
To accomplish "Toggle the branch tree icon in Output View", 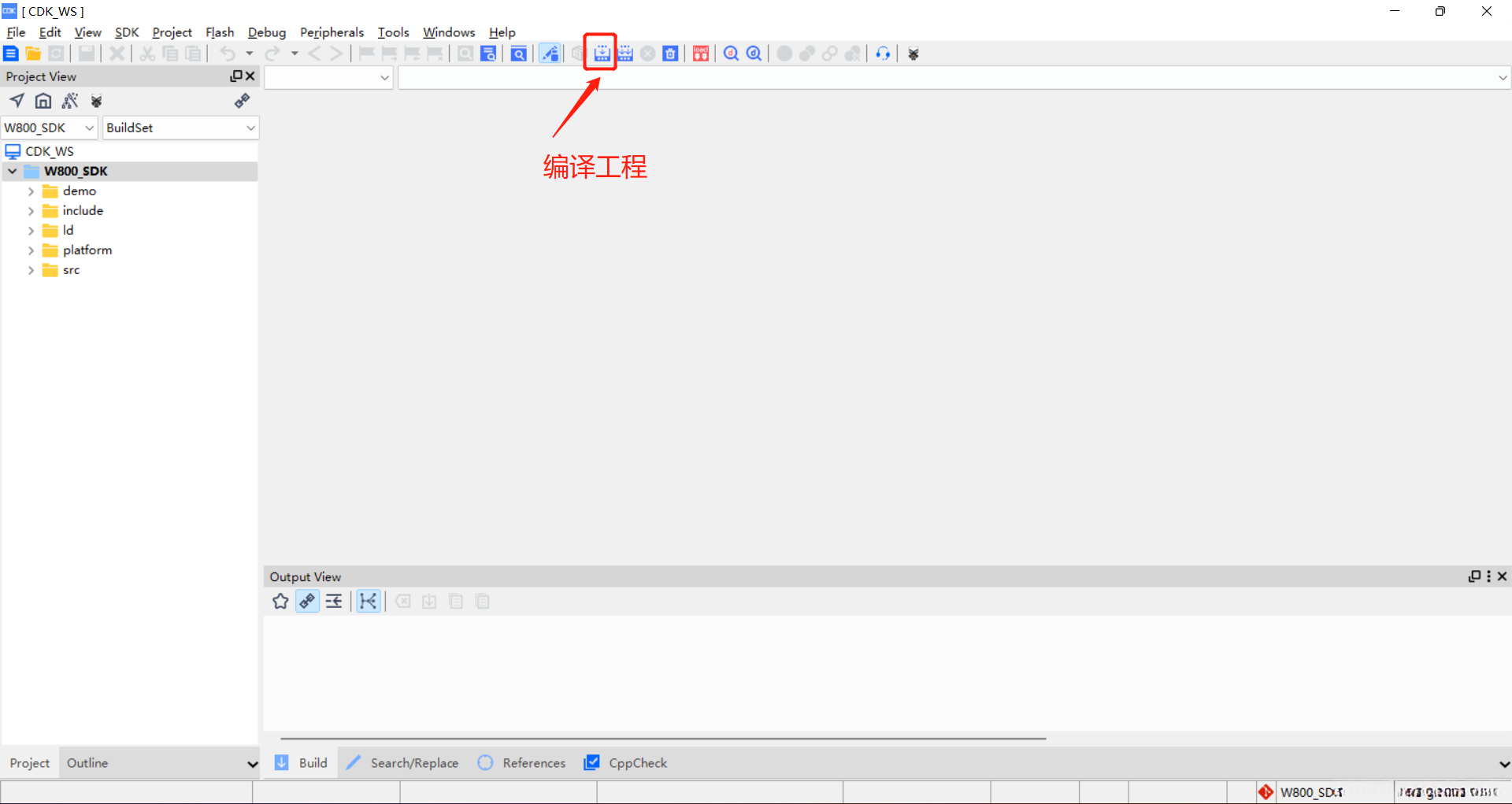I will tap(368, 602).
